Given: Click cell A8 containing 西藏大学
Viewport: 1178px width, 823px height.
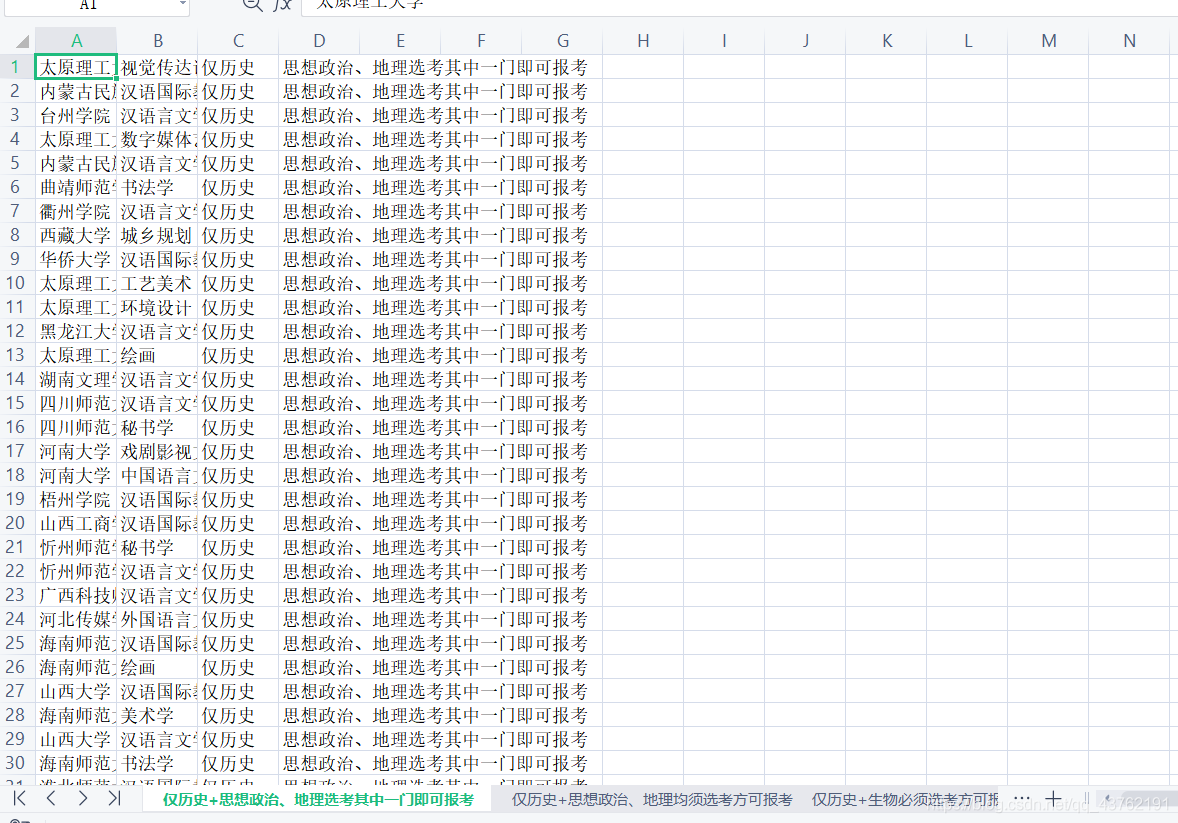Looking at the screenshot, I should click(76, 235).
